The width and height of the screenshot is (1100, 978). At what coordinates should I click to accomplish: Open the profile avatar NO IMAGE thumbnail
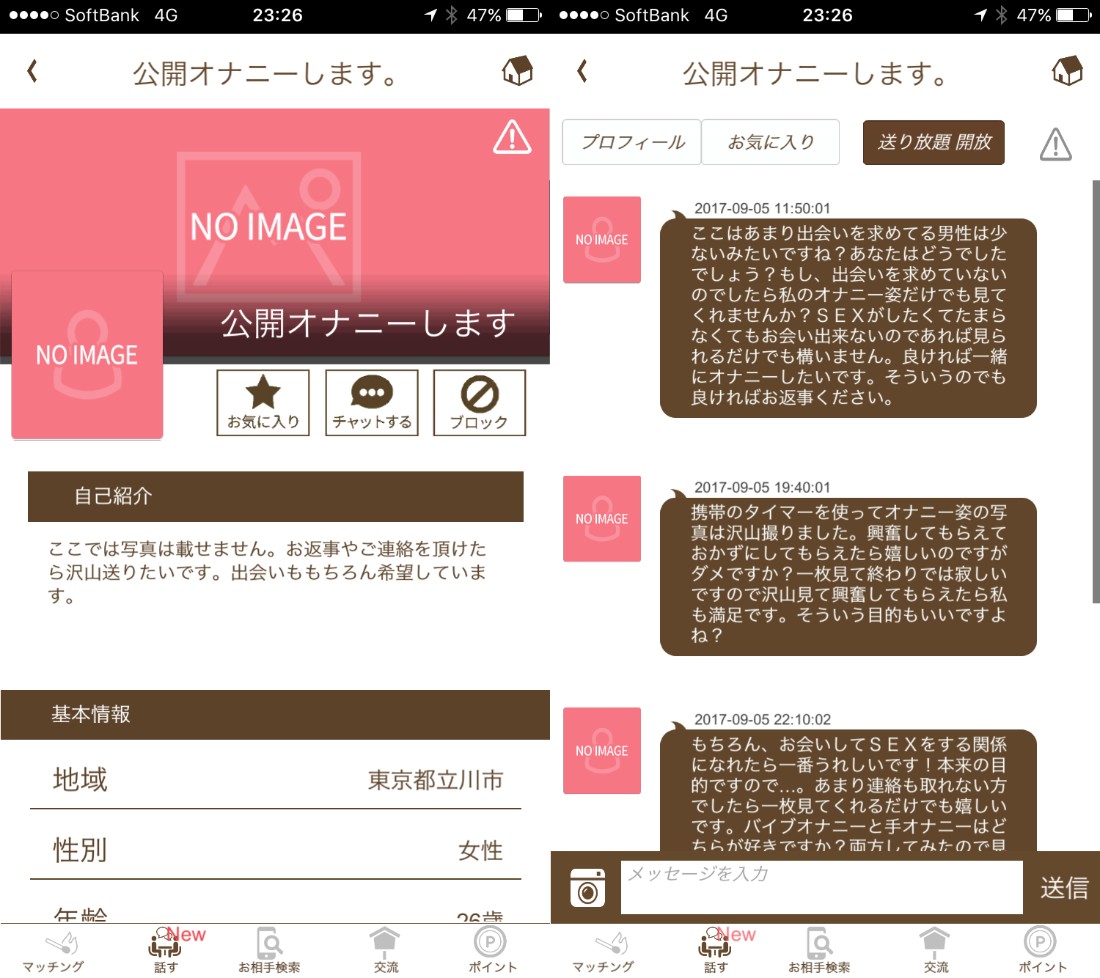point(87,355)
